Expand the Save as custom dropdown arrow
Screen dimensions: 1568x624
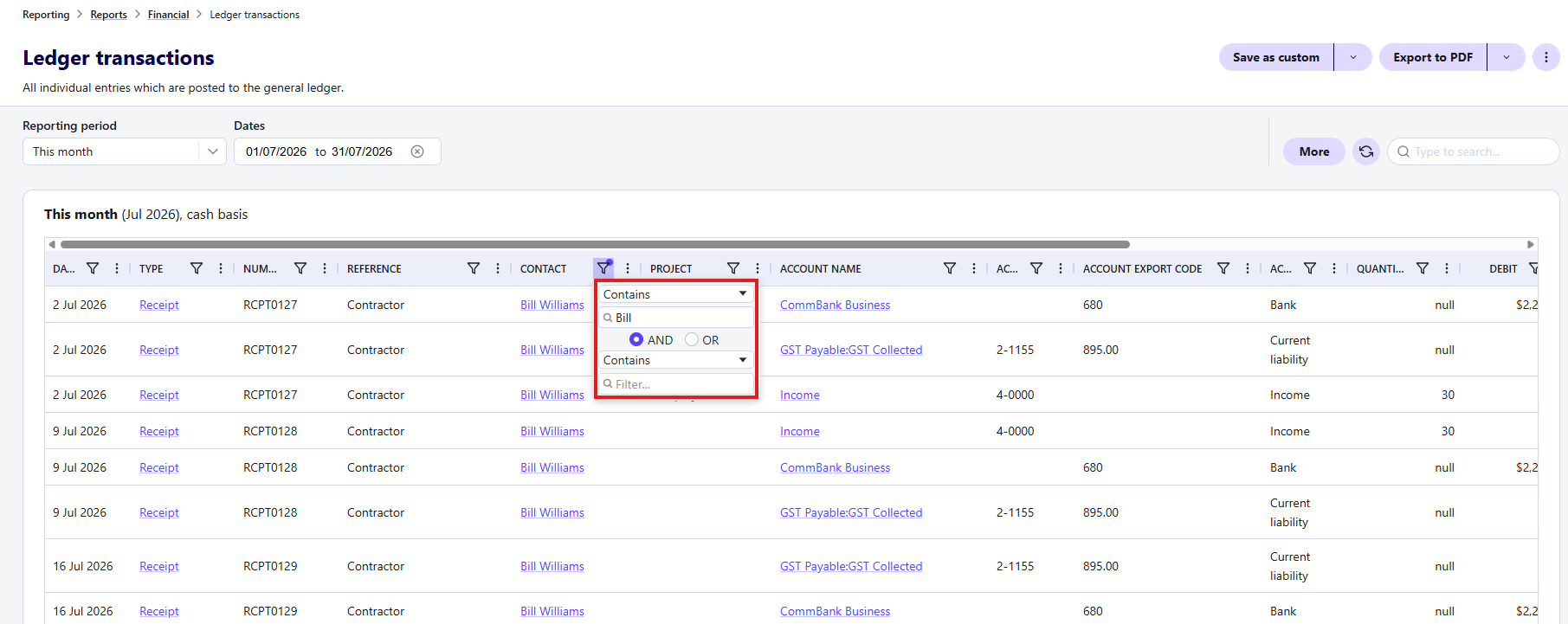tap(1353, 57)
